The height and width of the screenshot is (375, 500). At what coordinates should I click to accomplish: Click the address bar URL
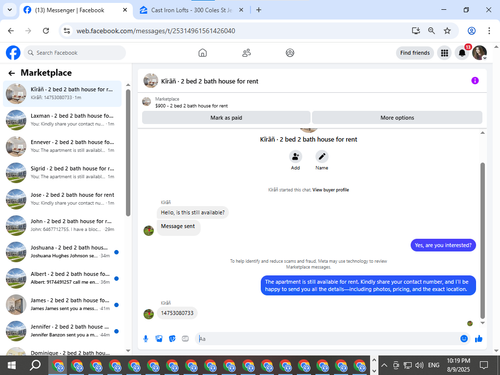156,31
